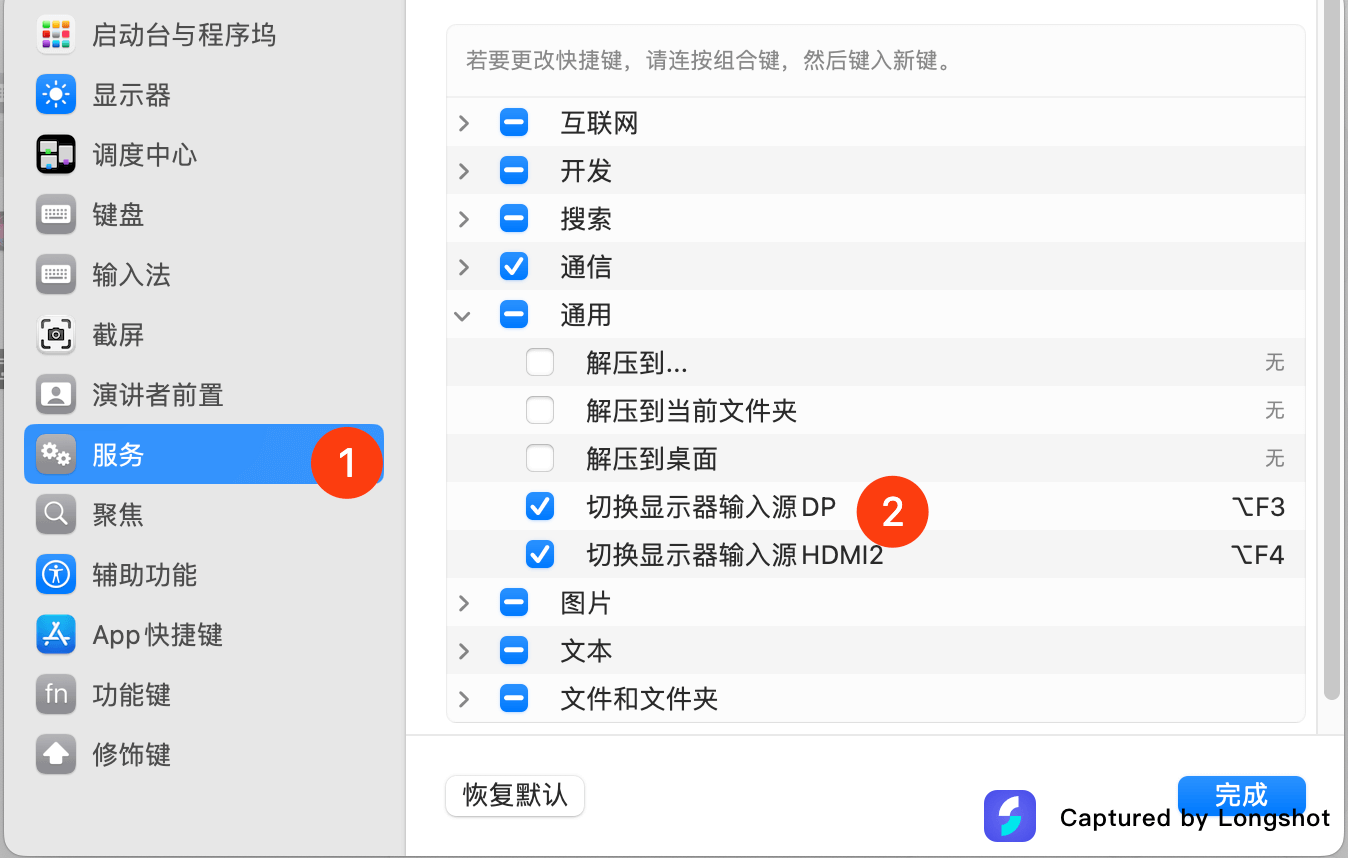Viewport: 1348px width, 858px height.
Task: Click the vertical scrollbar of shortcut list
Action: [x=1331, y=350]
